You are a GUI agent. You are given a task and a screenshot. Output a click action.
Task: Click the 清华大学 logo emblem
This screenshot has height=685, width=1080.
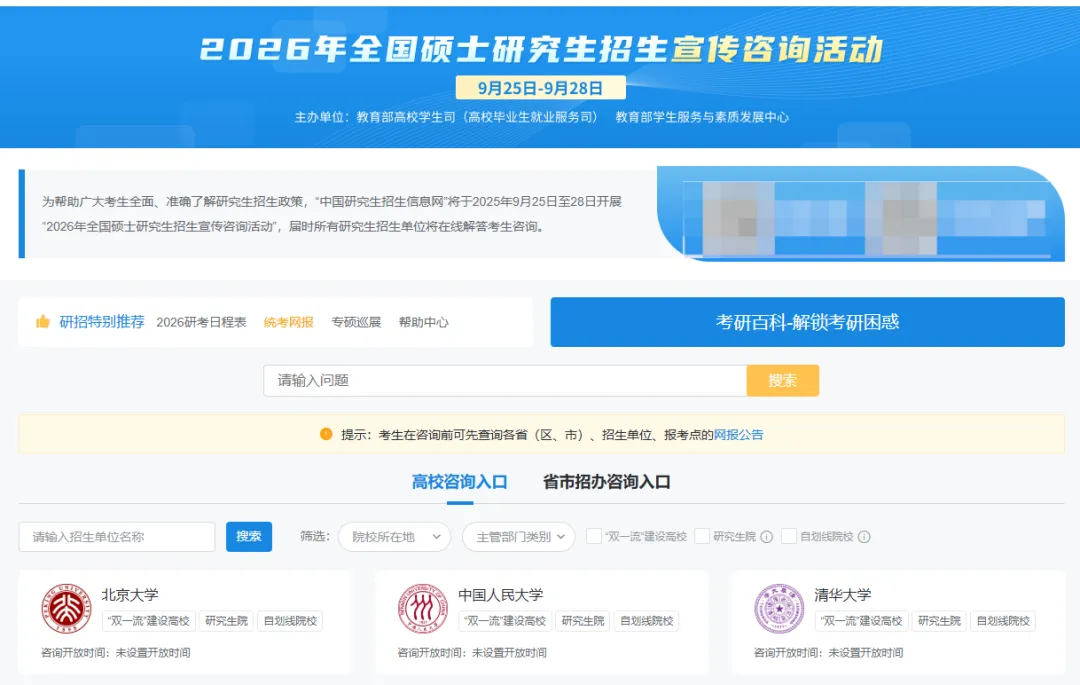coord(779,609)
